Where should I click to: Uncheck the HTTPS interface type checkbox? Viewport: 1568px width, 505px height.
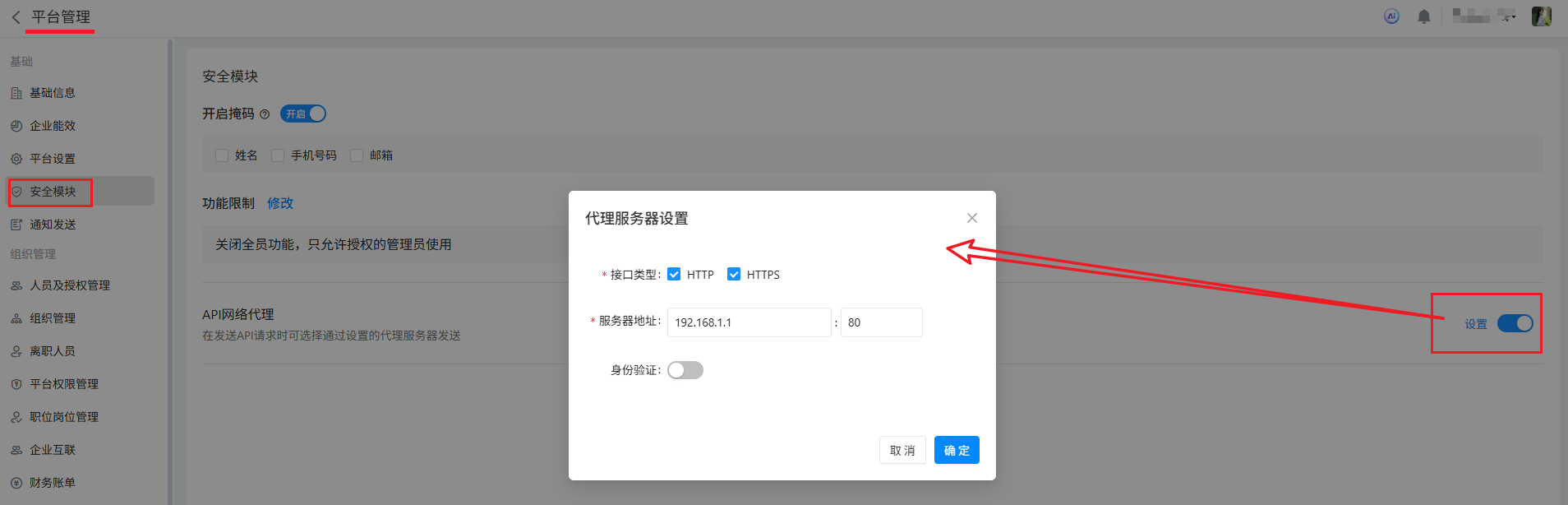click(734, 274)
